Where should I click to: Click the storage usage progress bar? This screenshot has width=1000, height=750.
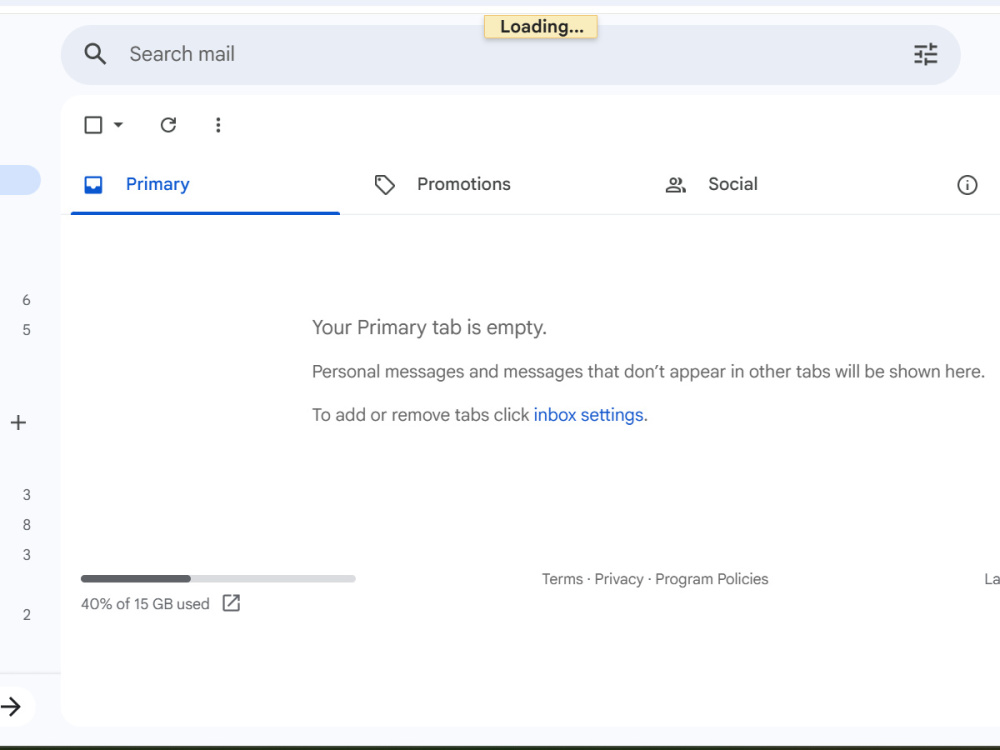coord(218,578)
